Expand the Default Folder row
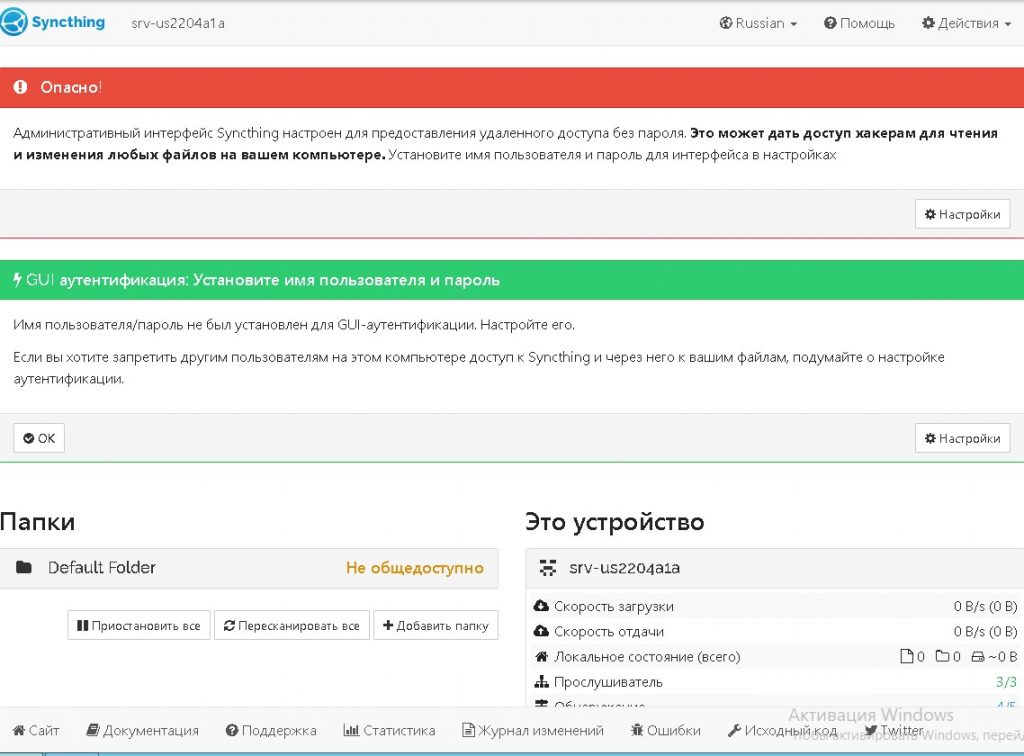Screen dimensions: 1024x756 click(248, 568)
